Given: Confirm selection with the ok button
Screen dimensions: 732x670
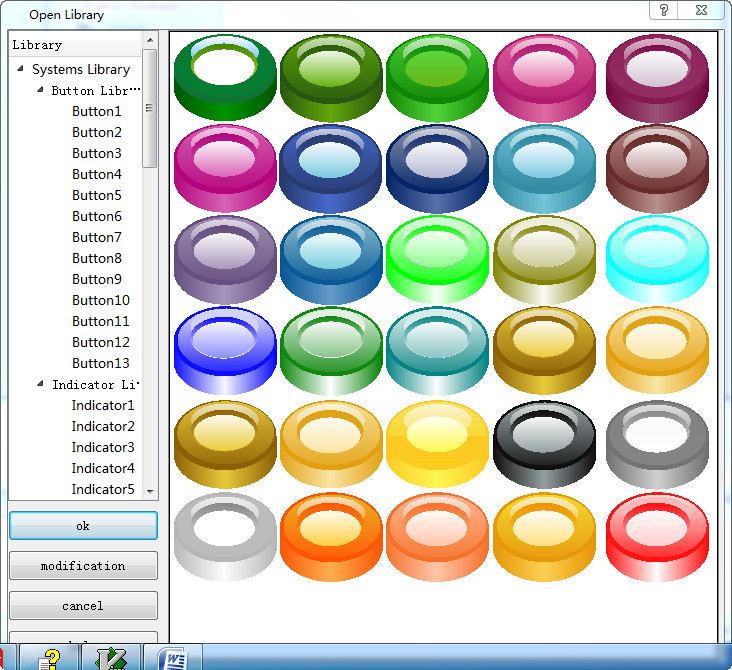Looking at the screenshot, I should [x=83, y=526].
